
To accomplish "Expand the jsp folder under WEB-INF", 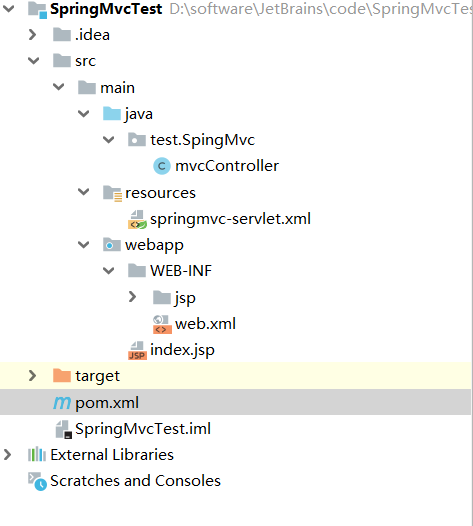I will (133, 297).
